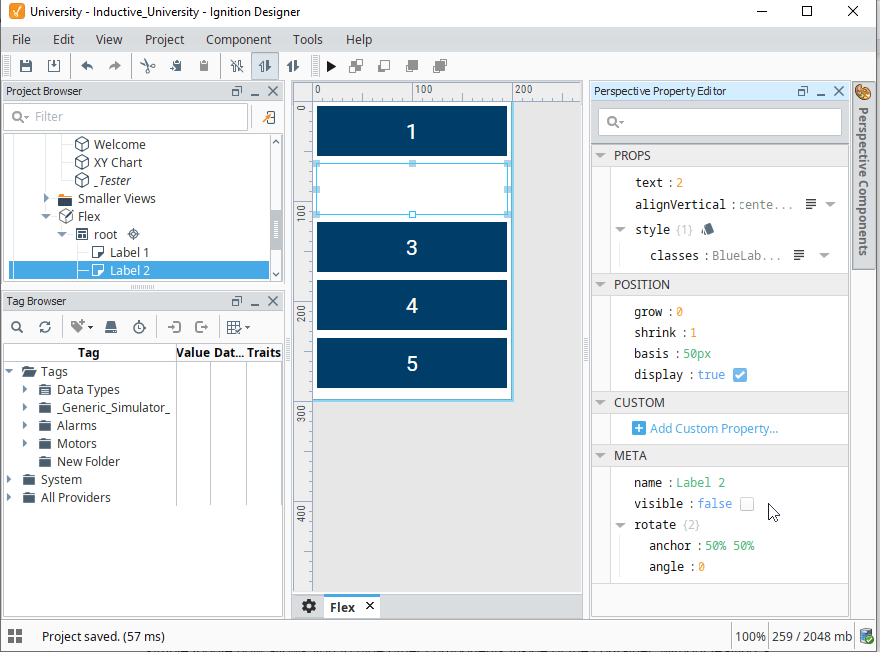This screenshot has height=652, width=880.
Task: Export tags using the export icon
Action: tap(202, 327)
